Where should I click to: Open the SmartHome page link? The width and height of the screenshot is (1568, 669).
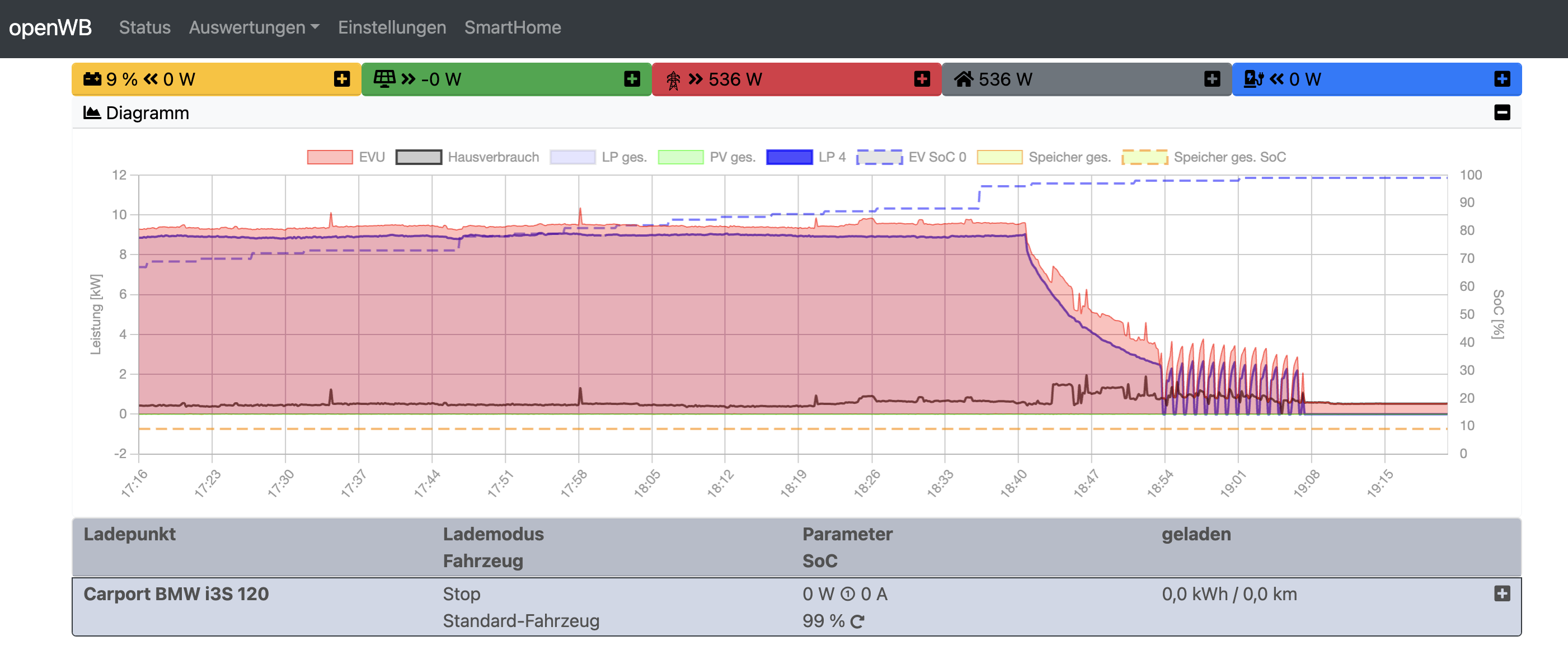pyautogui.click(x=512, y=27)
